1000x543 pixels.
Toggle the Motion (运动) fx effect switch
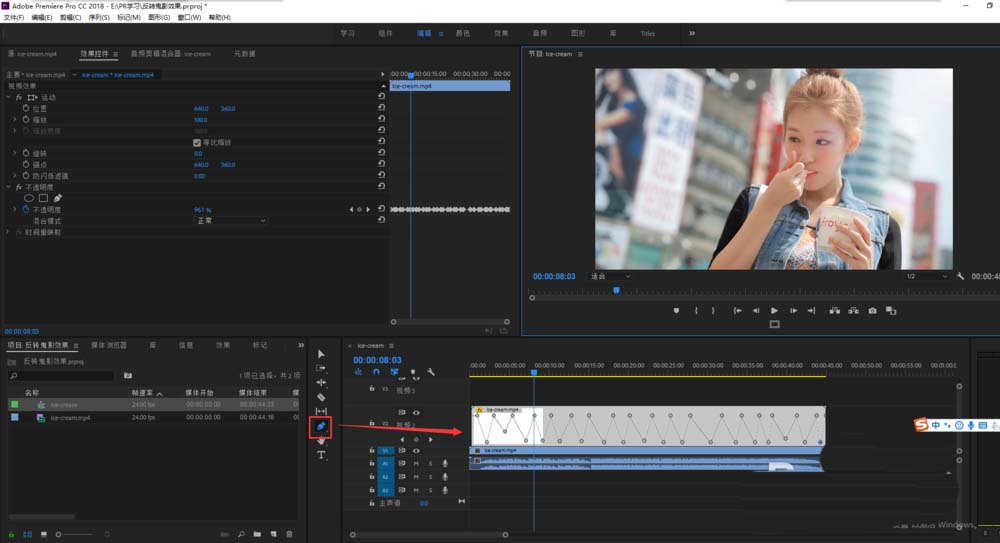coord(18,97)
